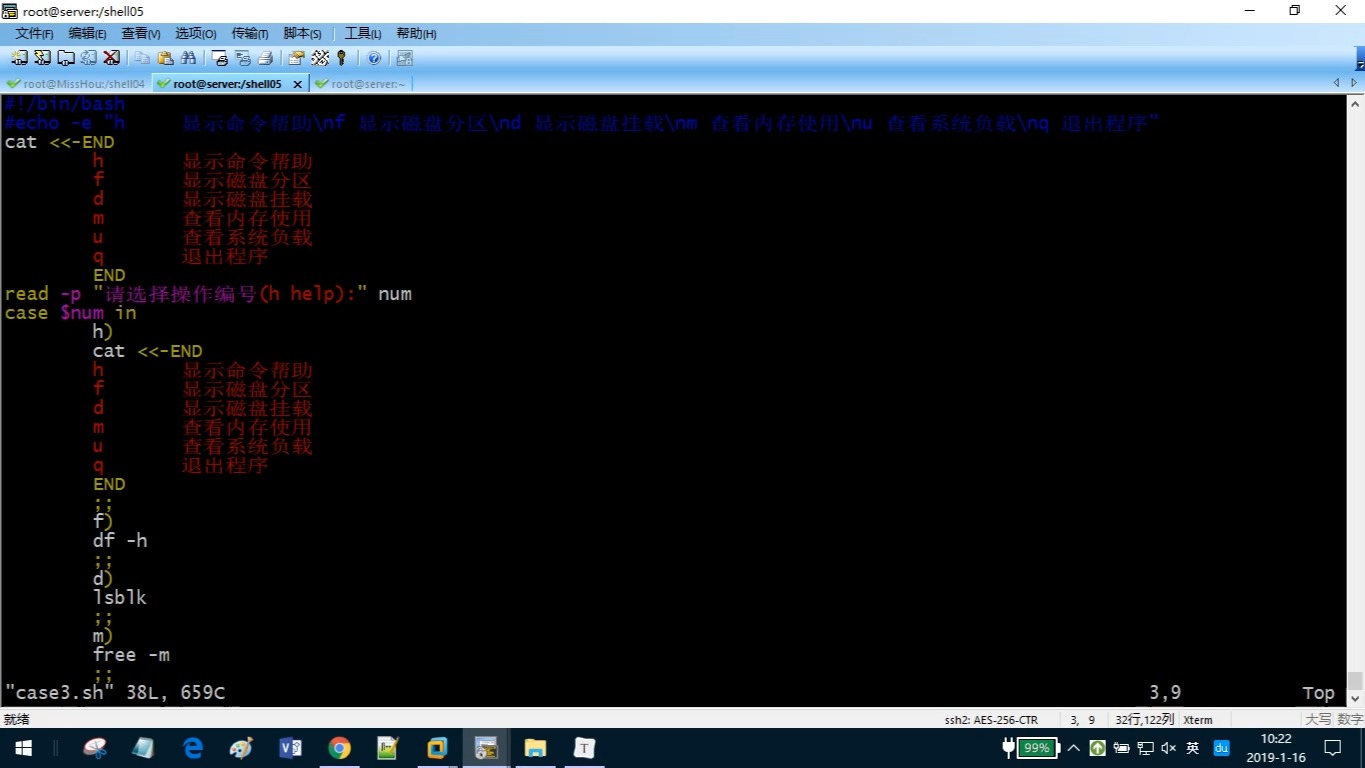Click the 'df -h' command line
The image size is (1365, 768).
coord(120,541)
